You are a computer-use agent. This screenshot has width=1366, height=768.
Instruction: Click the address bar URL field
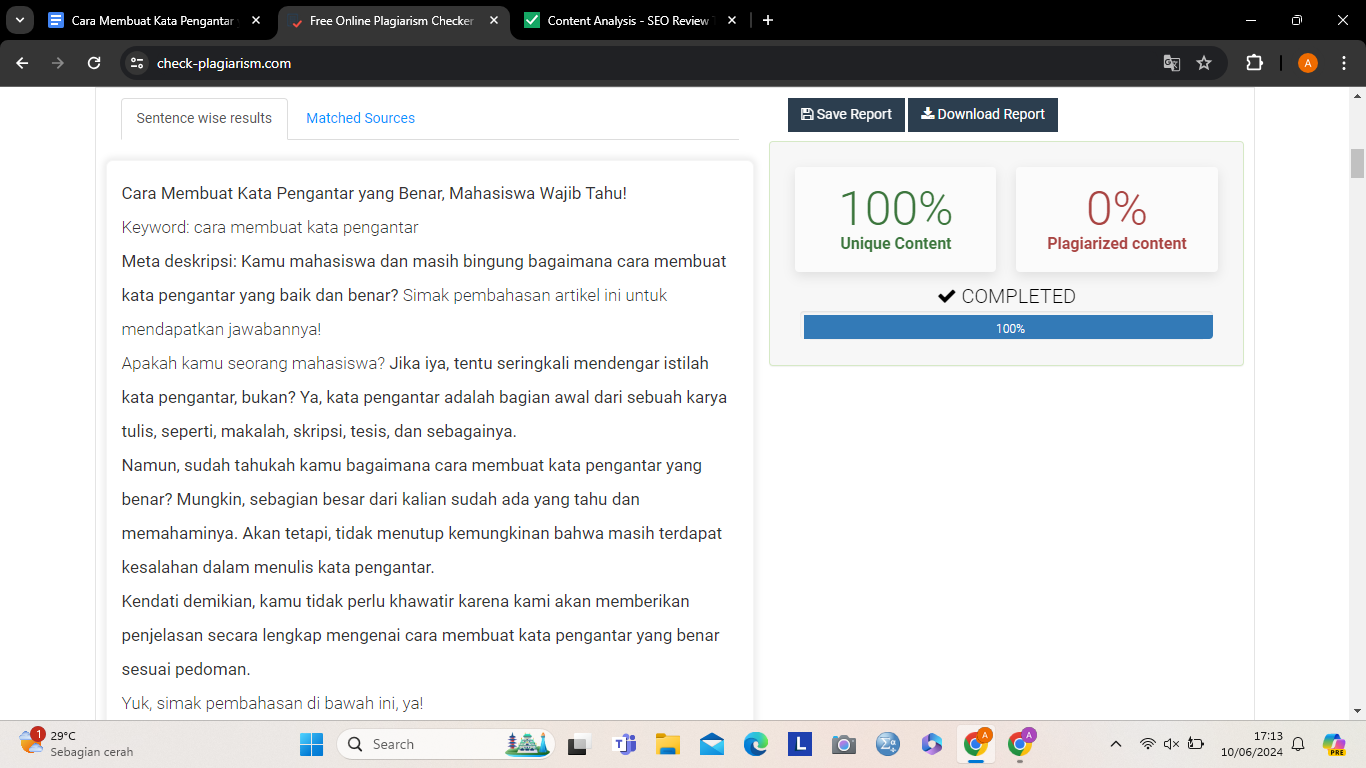pos(600,63)
